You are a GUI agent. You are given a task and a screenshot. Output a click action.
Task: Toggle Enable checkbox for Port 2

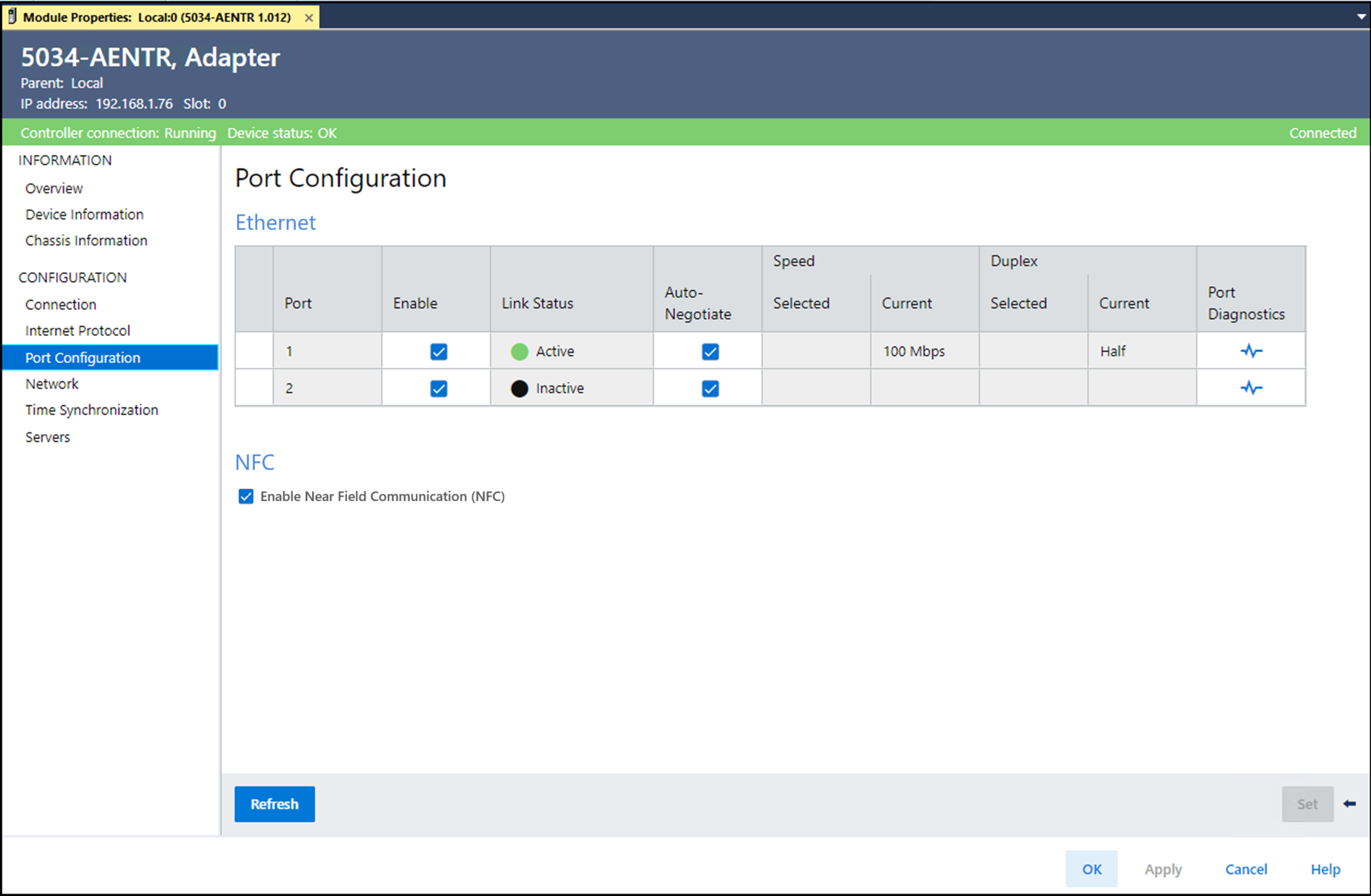439,389
